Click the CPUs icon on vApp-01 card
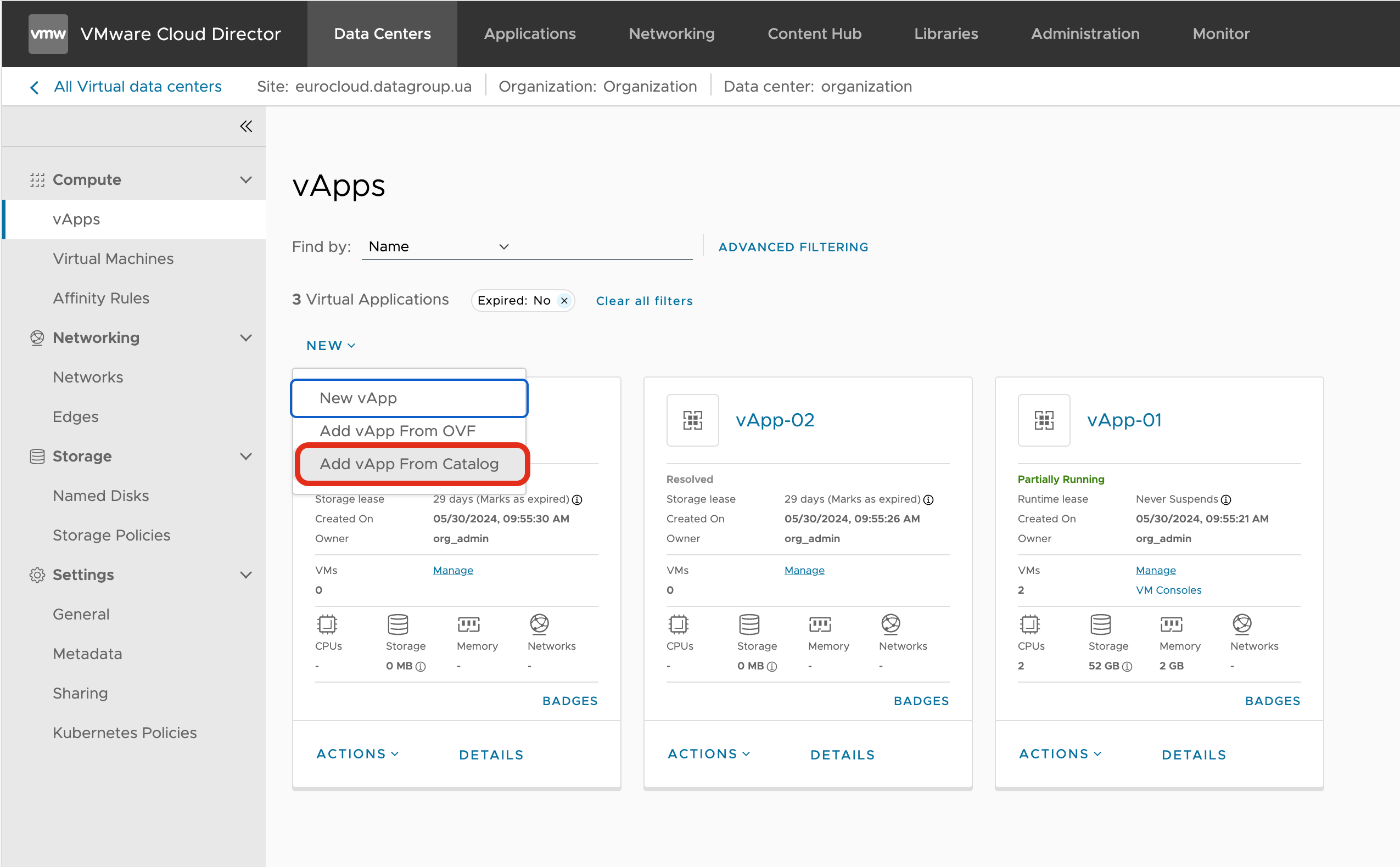1400x867 pixels. pyautogui.click(x=1029, y=624)
